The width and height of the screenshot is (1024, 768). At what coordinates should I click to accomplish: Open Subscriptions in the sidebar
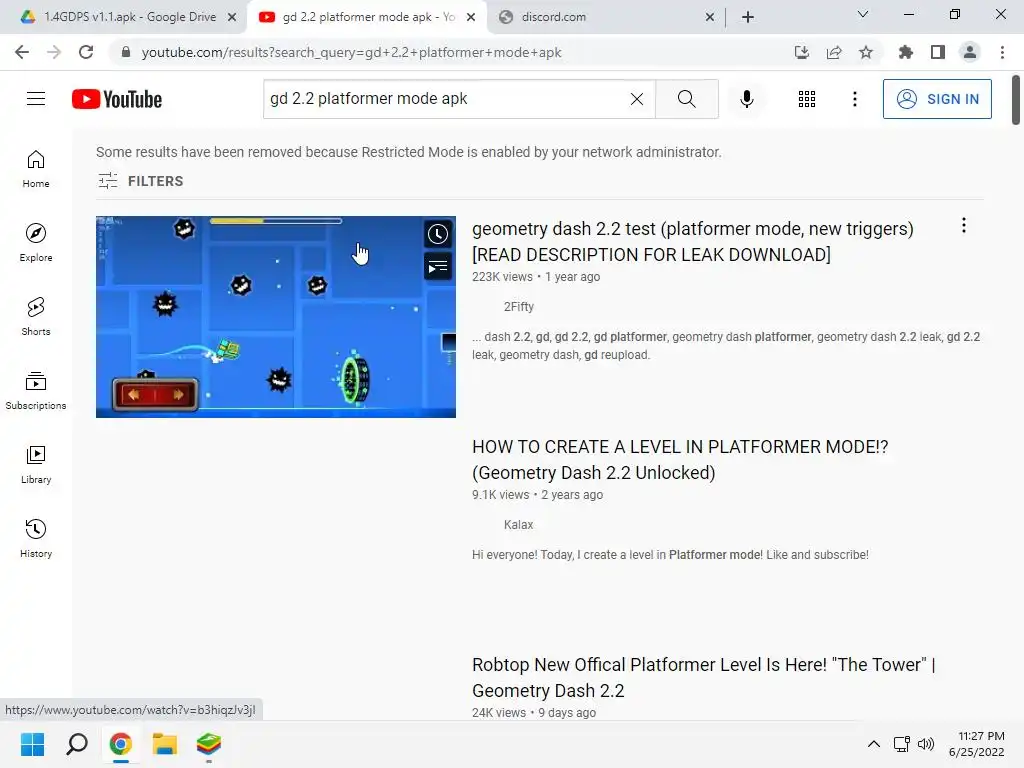pyautogui.click(x=36, y=391)
